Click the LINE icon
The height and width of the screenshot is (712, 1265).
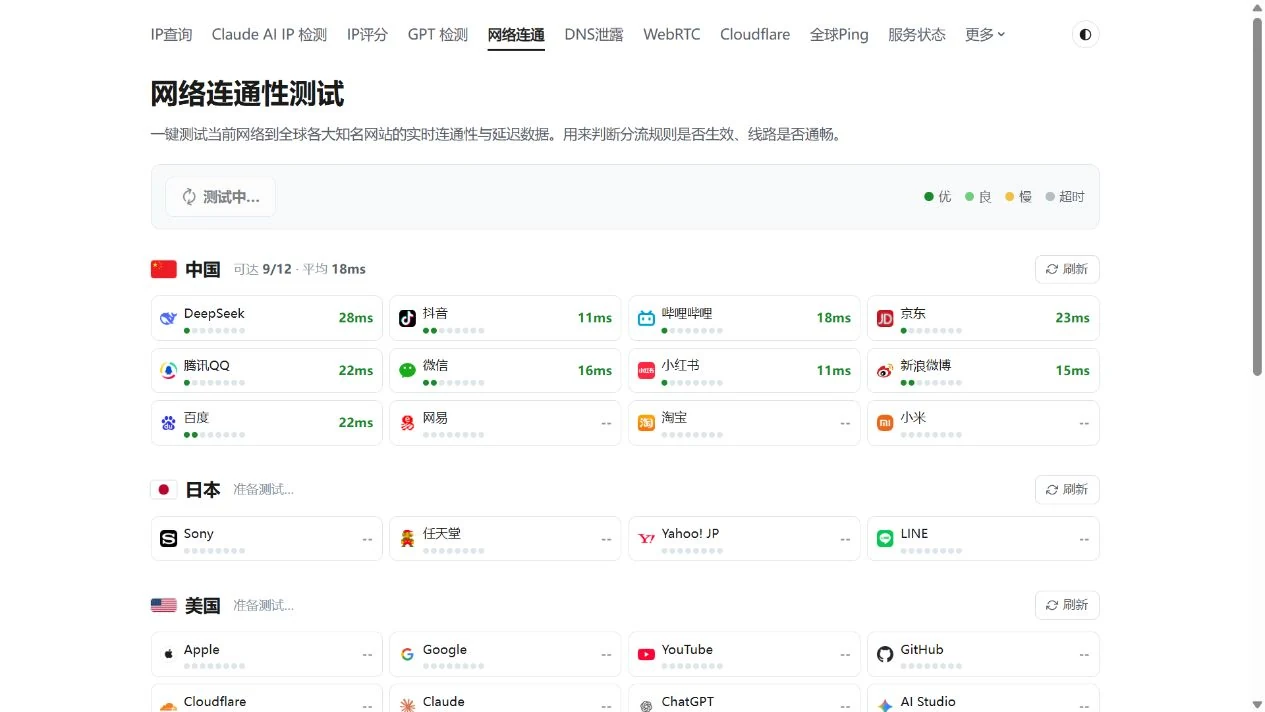(x=885, y=538)
